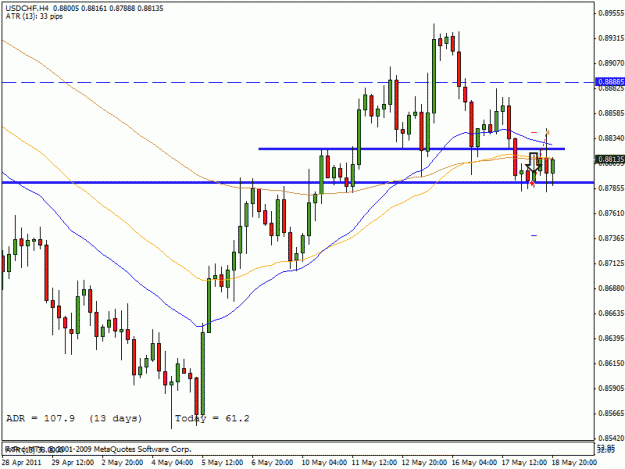Click the '18 May 20:00' time label
The height and width of the screenshot is (469, 625).
(575, 463)
